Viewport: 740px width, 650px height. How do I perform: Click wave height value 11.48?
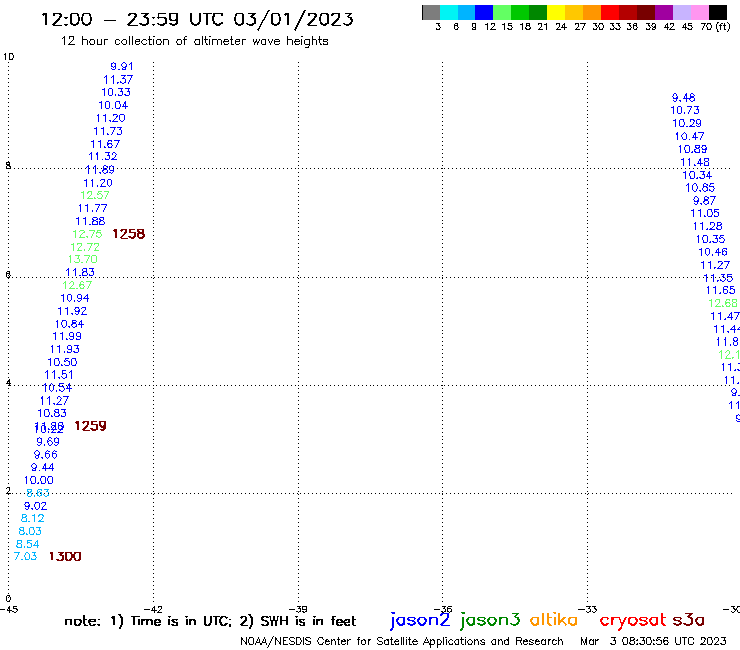point(695,162)
